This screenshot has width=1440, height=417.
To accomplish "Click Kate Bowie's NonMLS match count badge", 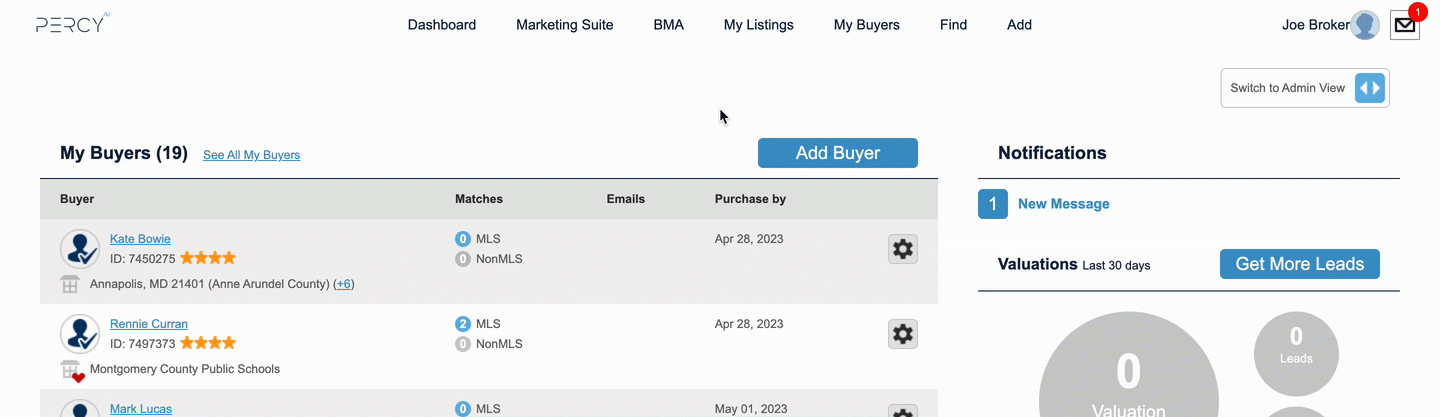I will tap(463, 259).
